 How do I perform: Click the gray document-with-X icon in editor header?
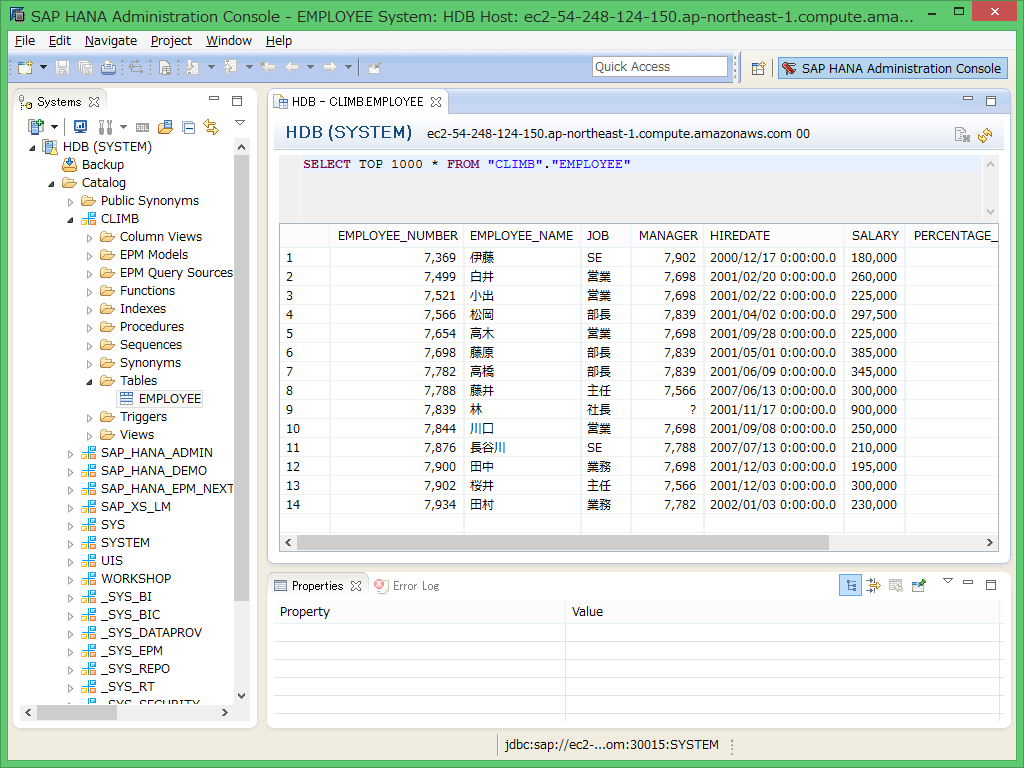962,135
